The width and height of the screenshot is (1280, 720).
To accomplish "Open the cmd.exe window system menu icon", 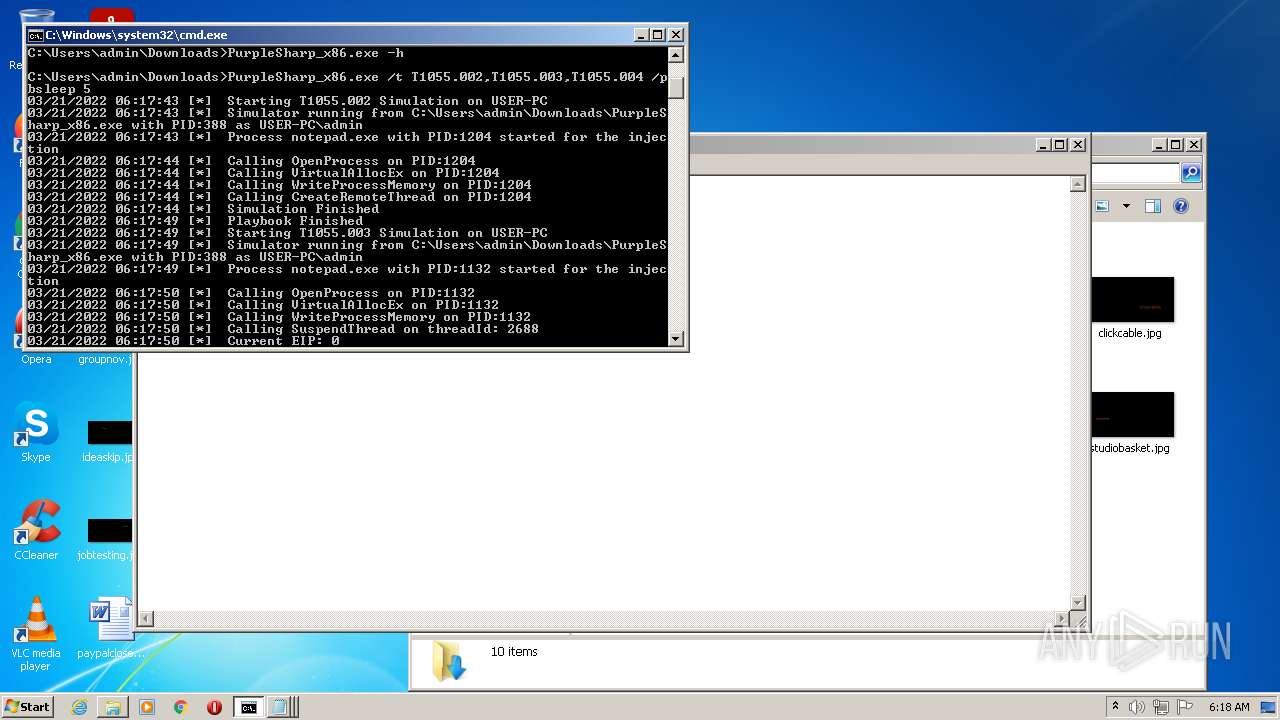I will click(x=35, y=35).
